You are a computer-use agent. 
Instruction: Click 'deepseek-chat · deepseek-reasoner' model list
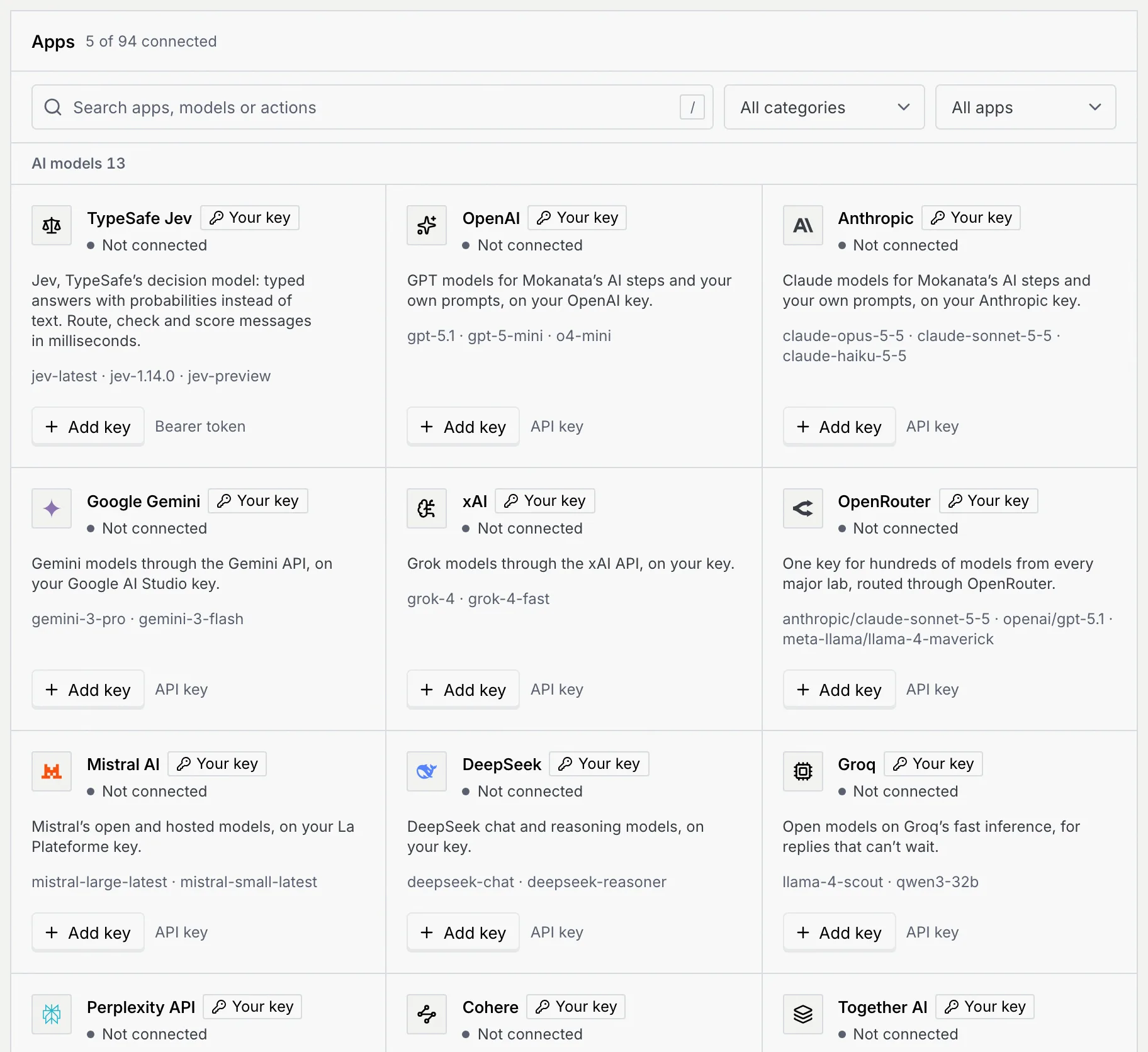coord(537,882)
